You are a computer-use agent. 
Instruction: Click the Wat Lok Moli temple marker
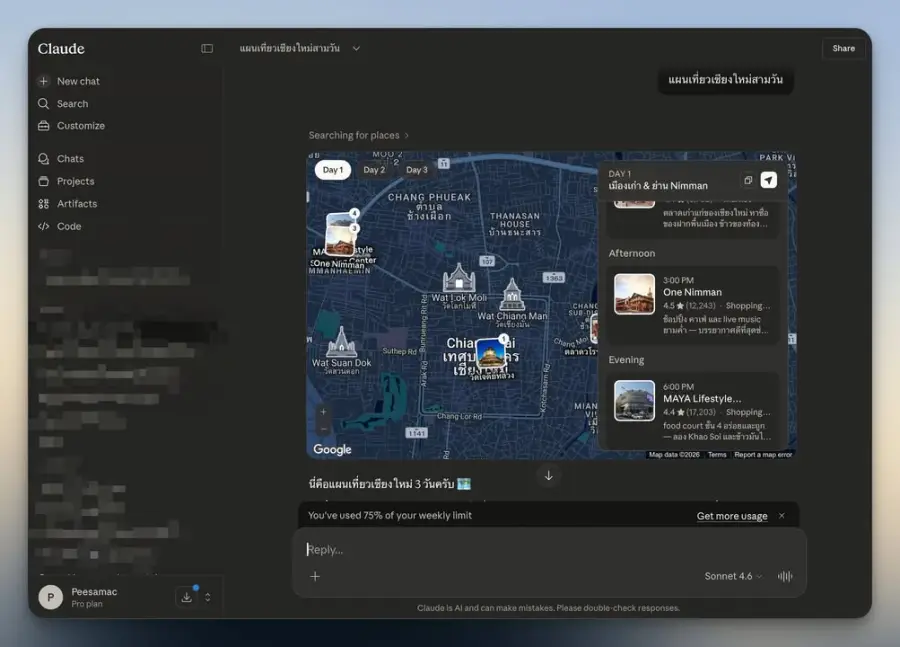(x=459, y=278)
